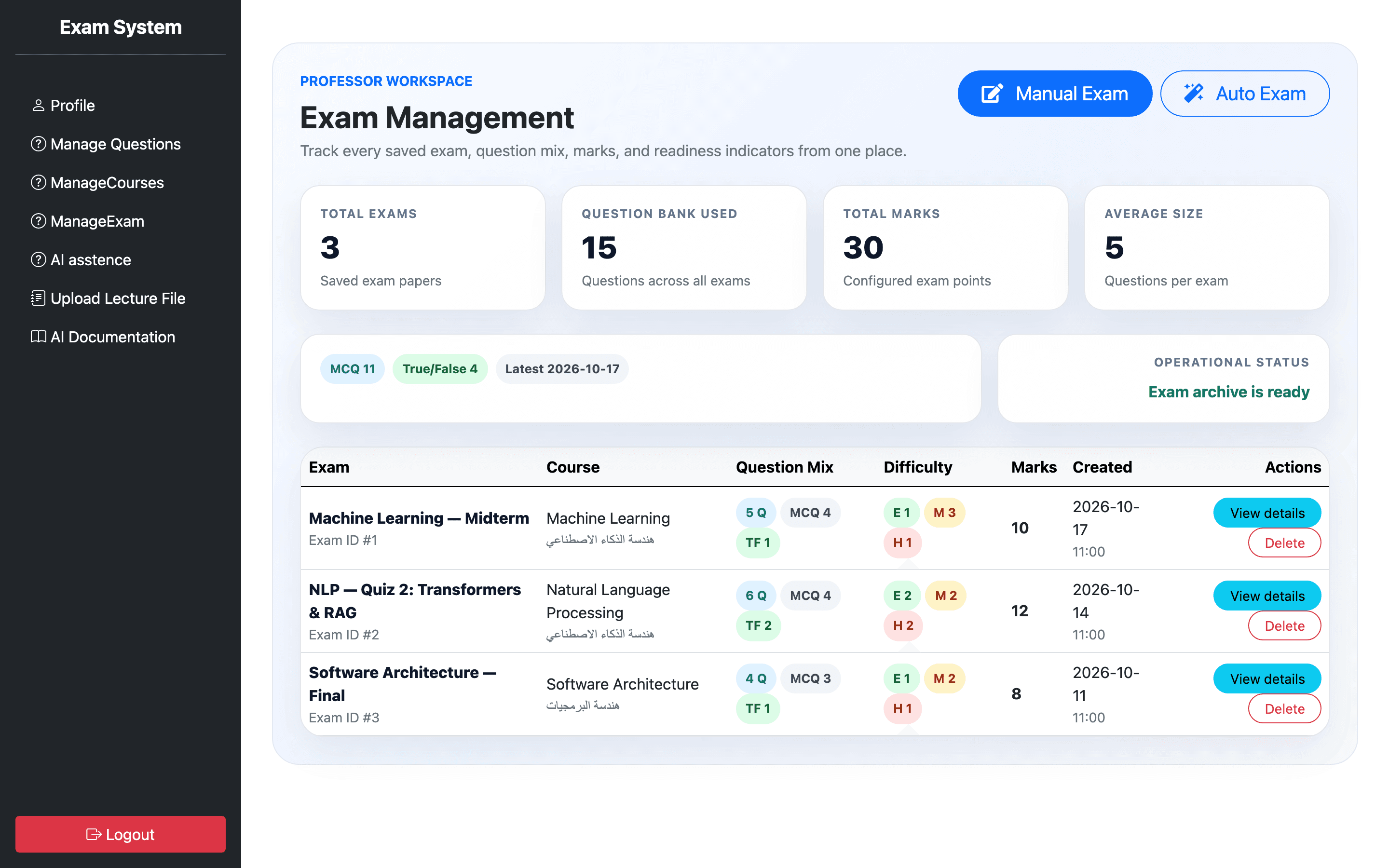
Task: Click the logout arrow icon
Action: click(94, 834)
